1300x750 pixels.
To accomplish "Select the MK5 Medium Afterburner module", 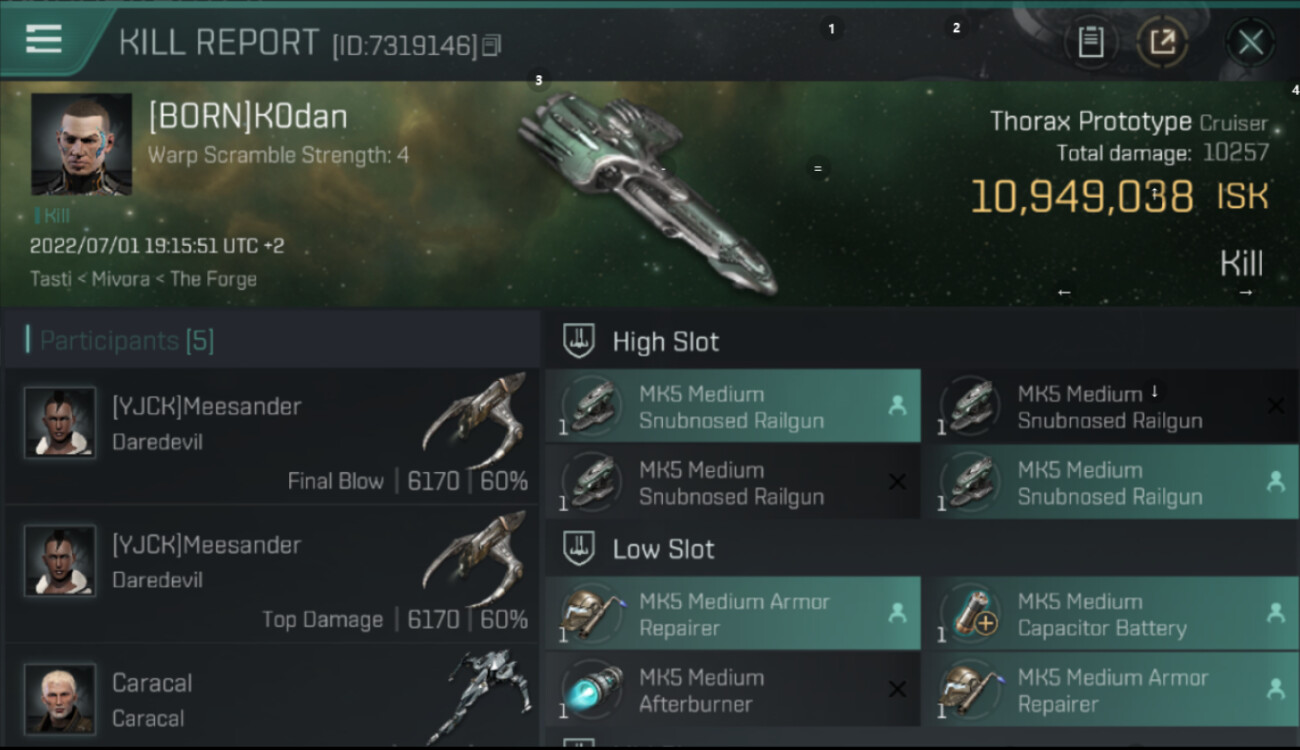I will [732, 690].
